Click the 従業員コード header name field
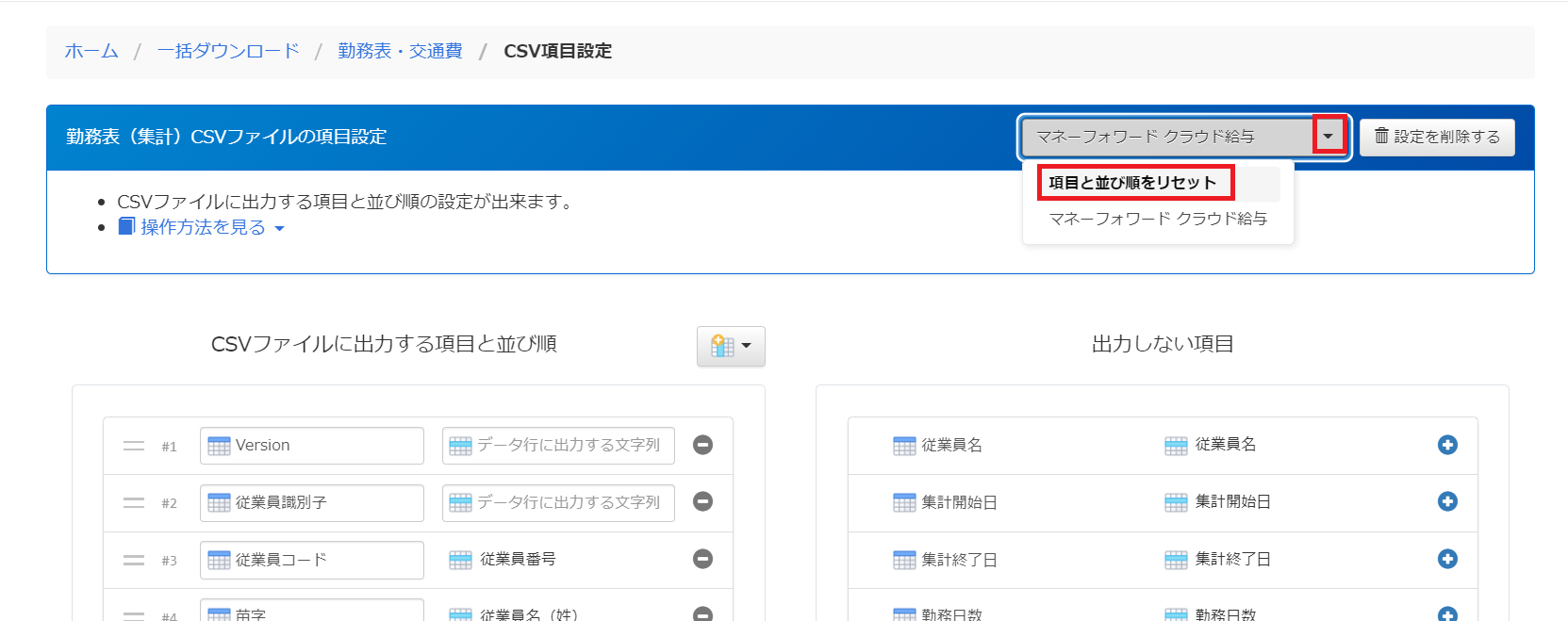Viewport: 1568px width, 621px height. pos(312,560)
